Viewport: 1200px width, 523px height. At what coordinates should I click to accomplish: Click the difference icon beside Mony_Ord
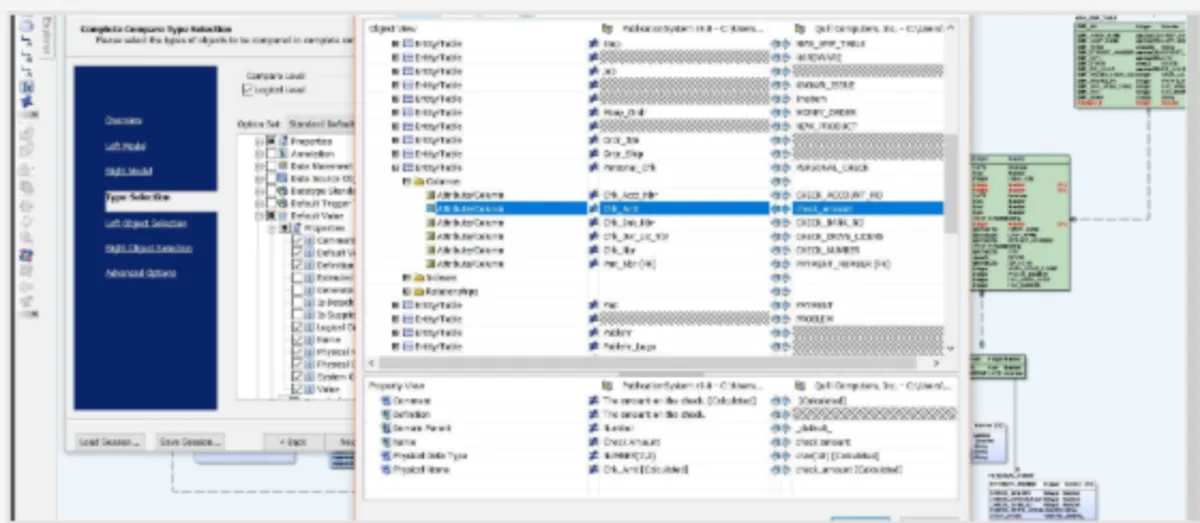[x=593, y=112]
